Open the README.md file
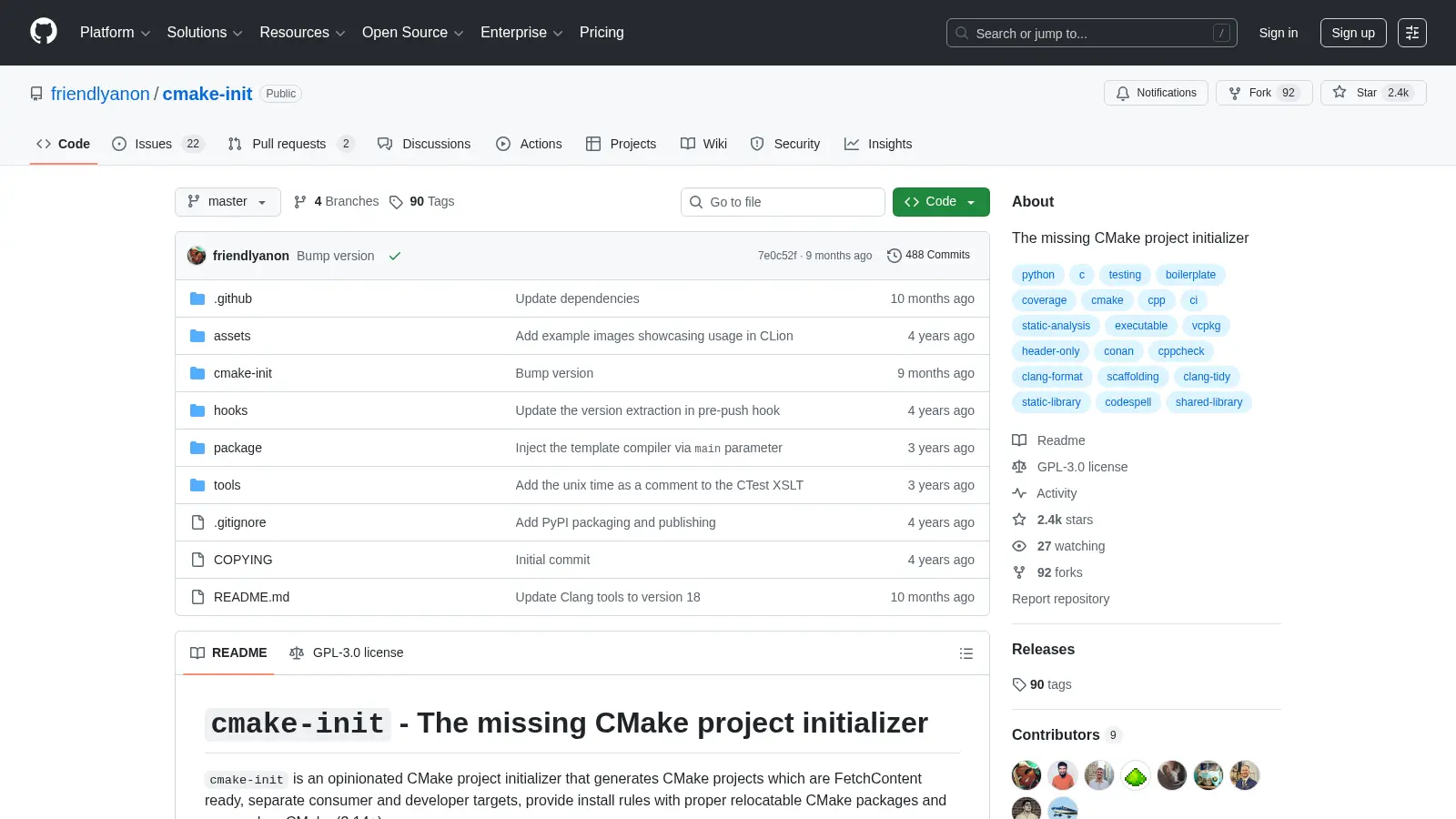The image size is (1456, 819). click(251, 597)
